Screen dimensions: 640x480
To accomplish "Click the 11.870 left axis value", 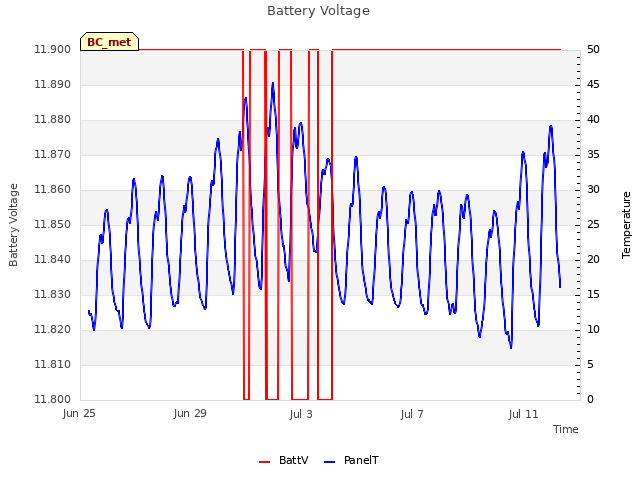I will [x=52, y=155].
